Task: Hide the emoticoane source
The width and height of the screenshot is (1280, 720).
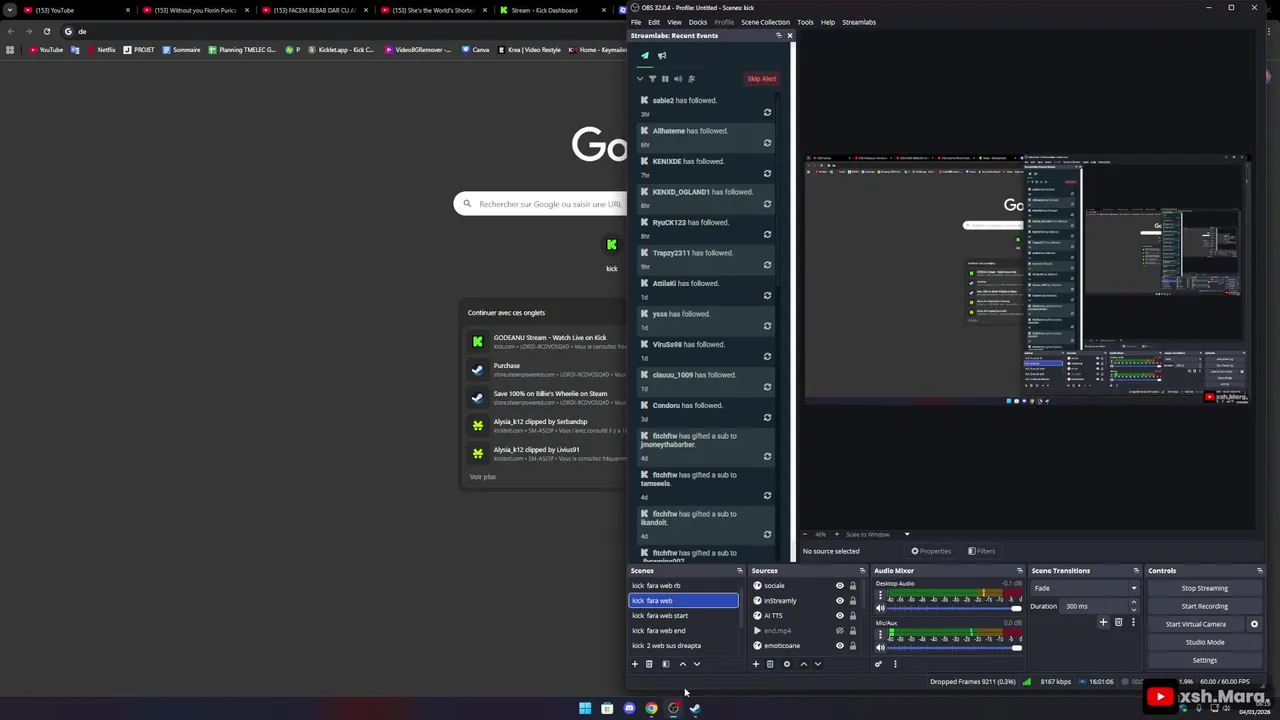Action: click(840, 646)
